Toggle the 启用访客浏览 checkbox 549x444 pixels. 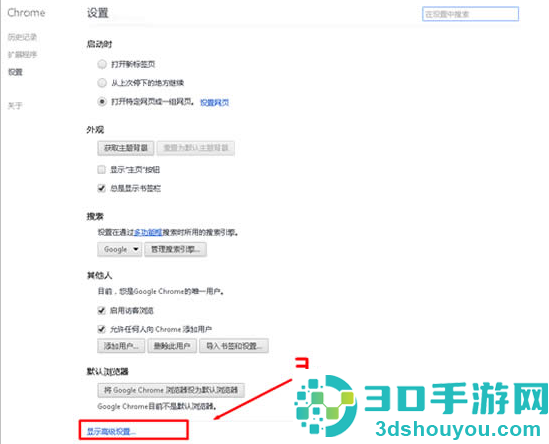pyautogui.click(x=101, y=311)
